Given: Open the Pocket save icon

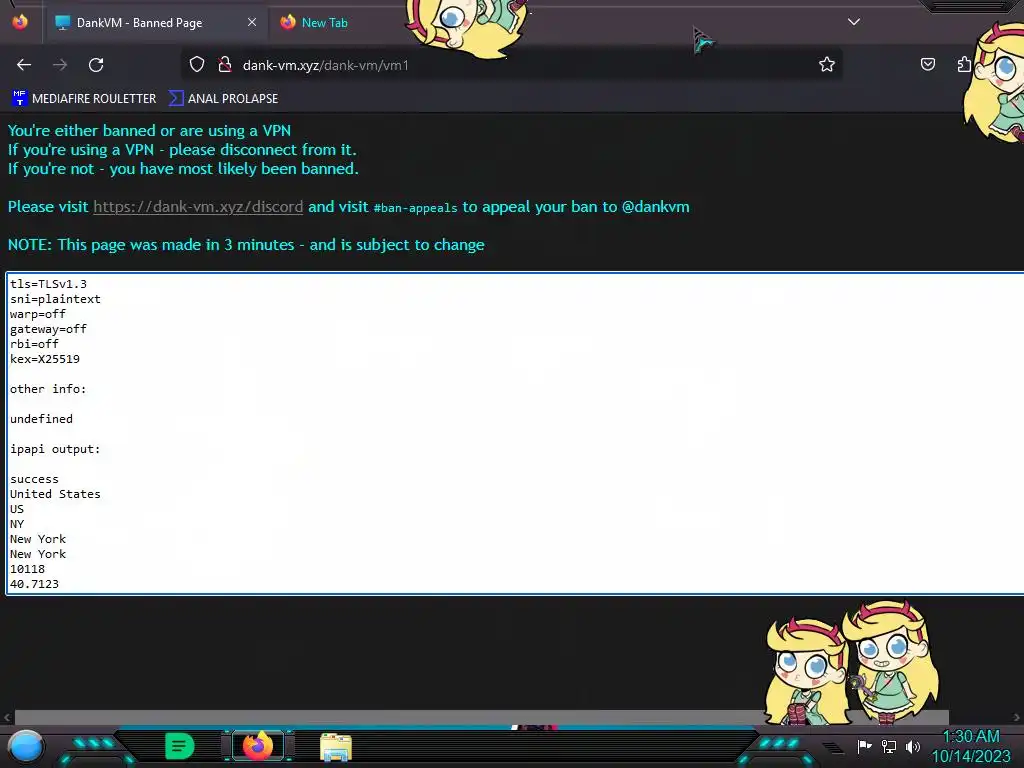Looking at the screenshot, I should [x=927, y=64].
